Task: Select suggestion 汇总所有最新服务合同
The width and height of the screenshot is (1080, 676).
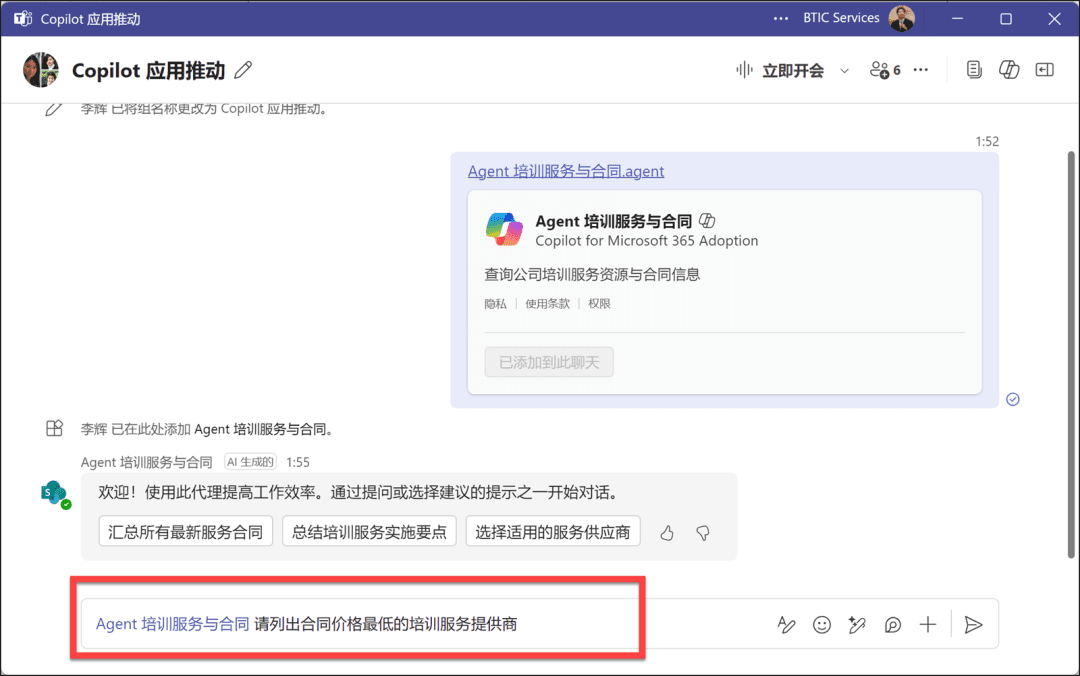Action: tap(185, 531)
